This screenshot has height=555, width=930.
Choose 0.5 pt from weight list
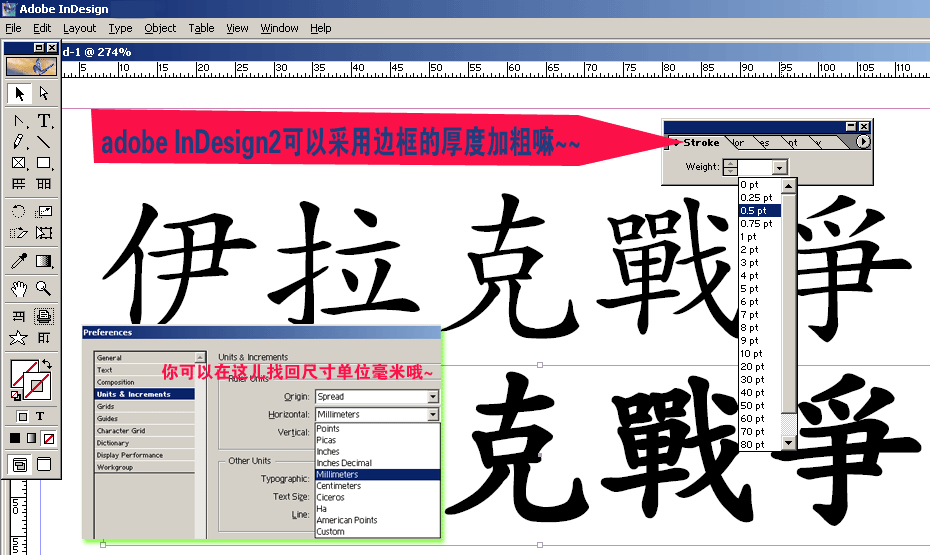760,210
